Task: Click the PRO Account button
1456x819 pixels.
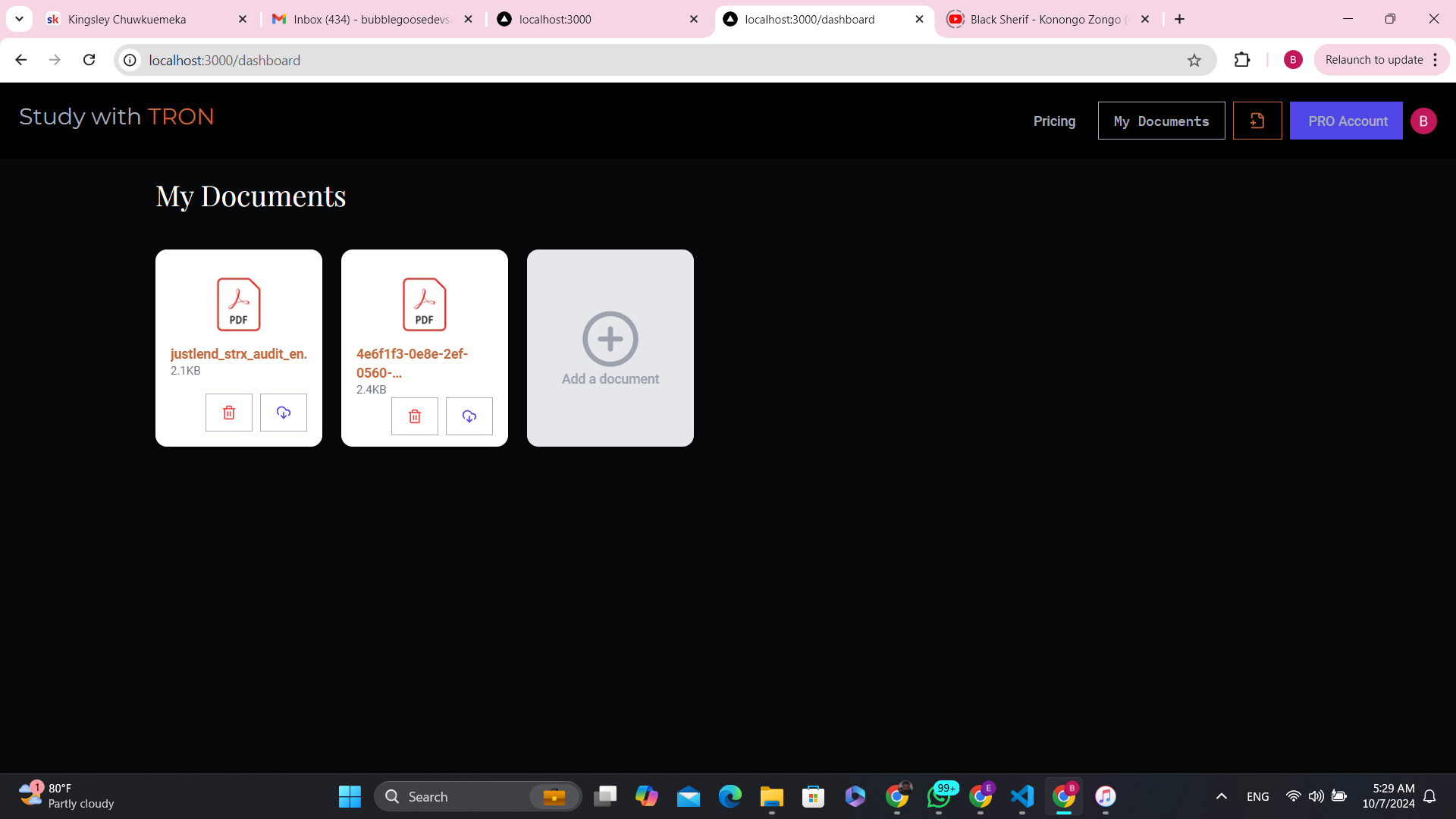Action: tap(1346, 121)
